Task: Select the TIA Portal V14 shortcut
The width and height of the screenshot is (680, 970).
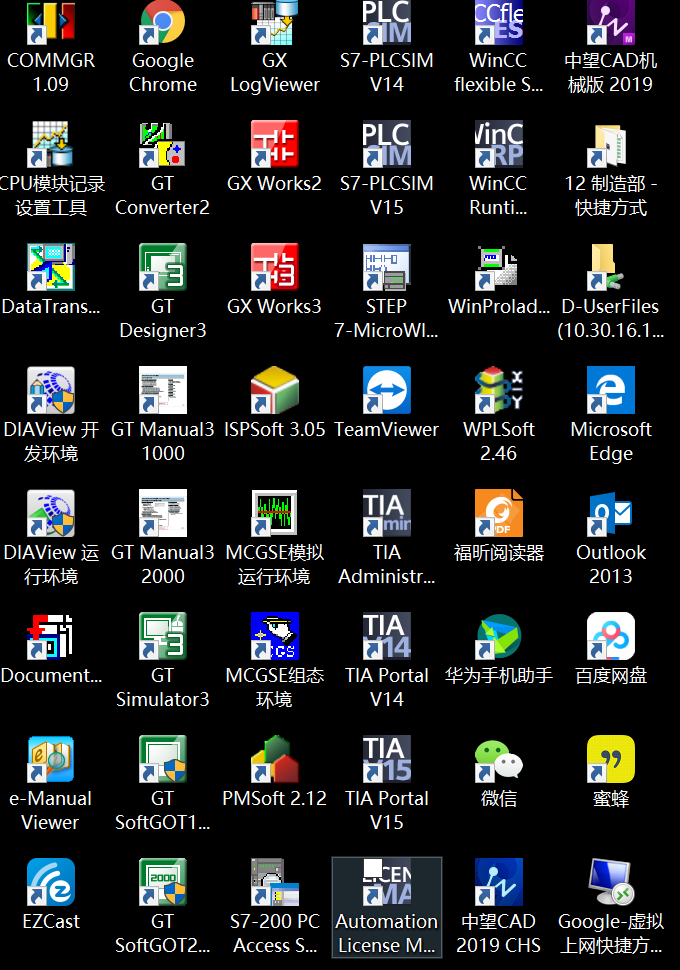Action: pos(386,637)
